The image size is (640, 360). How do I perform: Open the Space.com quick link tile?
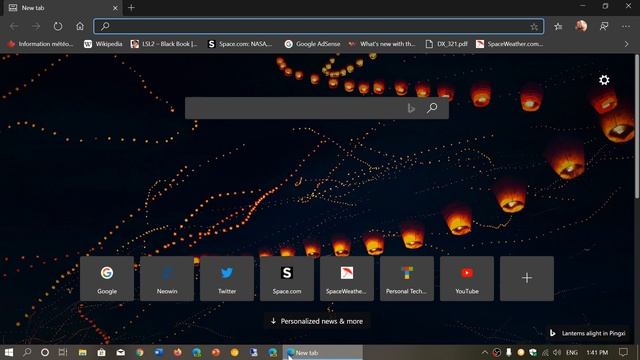coord(287,278)
